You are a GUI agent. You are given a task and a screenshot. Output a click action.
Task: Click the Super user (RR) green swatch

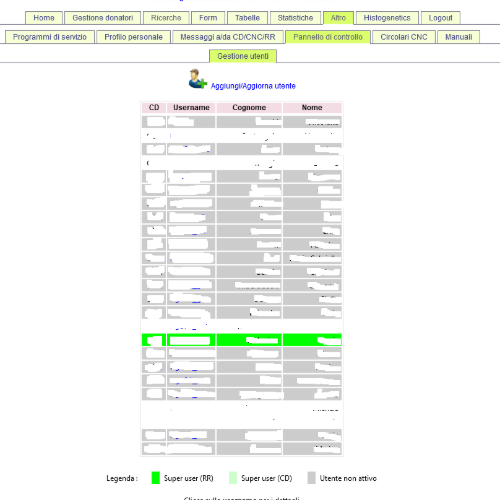pos(156,478)
